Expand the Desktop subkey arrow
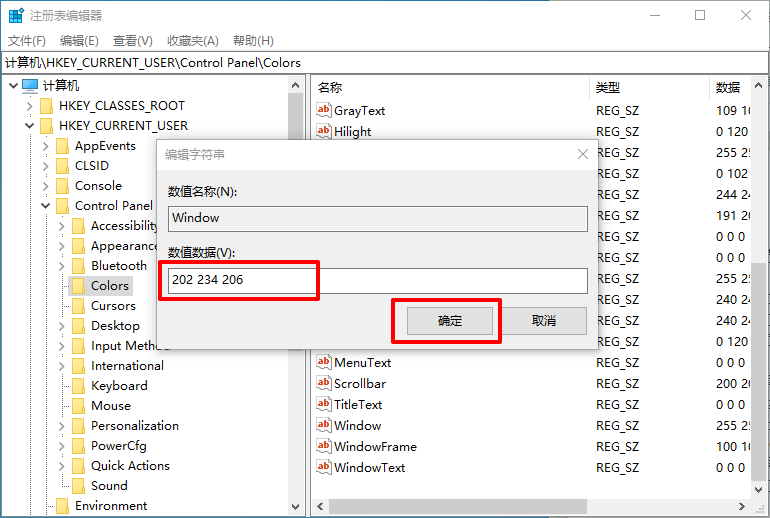770x518 pixels. tap(61, 326)
